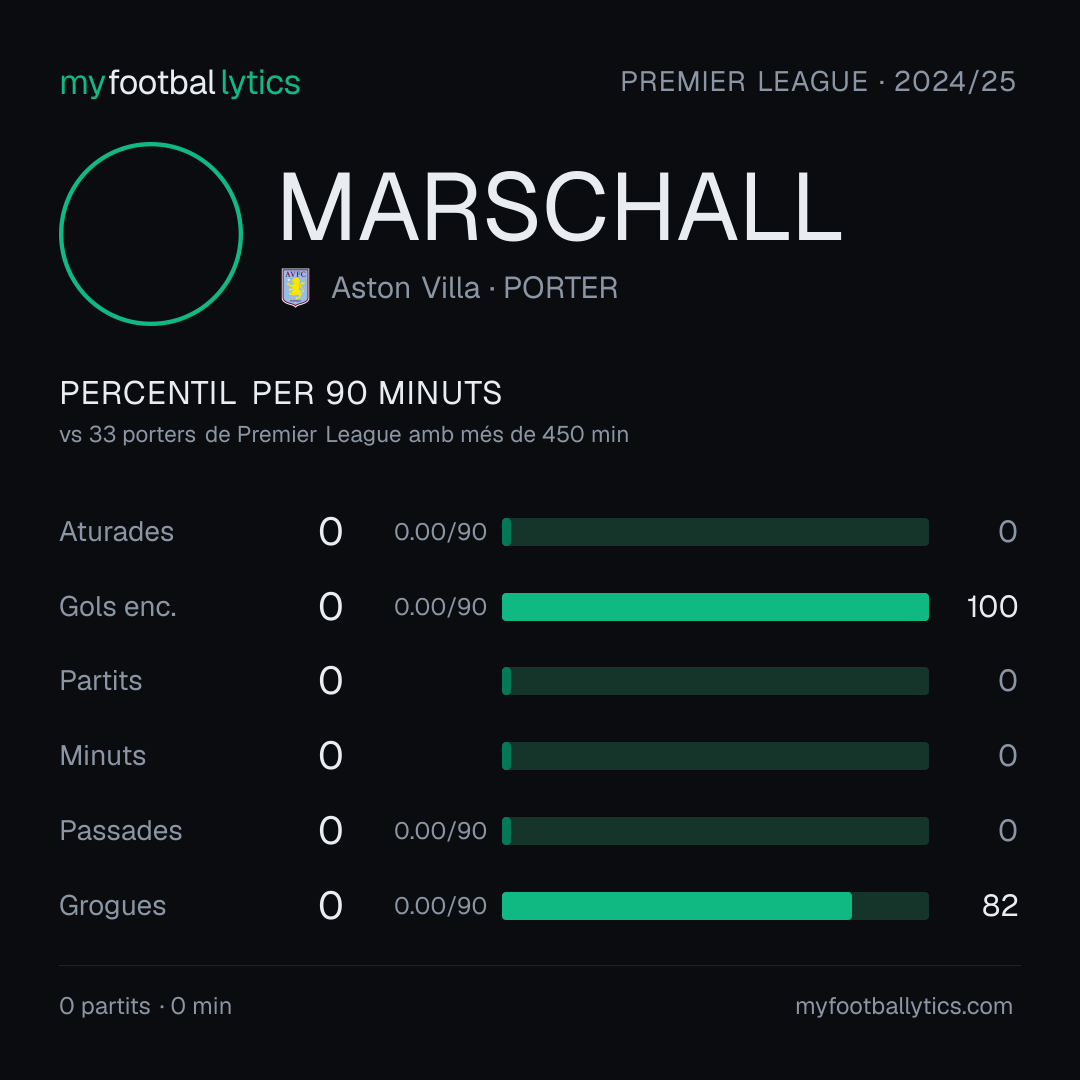The width and height of the screenshot is (1080, 1080).
Task: Click the empty green player avatar circle
Action: [151, 234]
